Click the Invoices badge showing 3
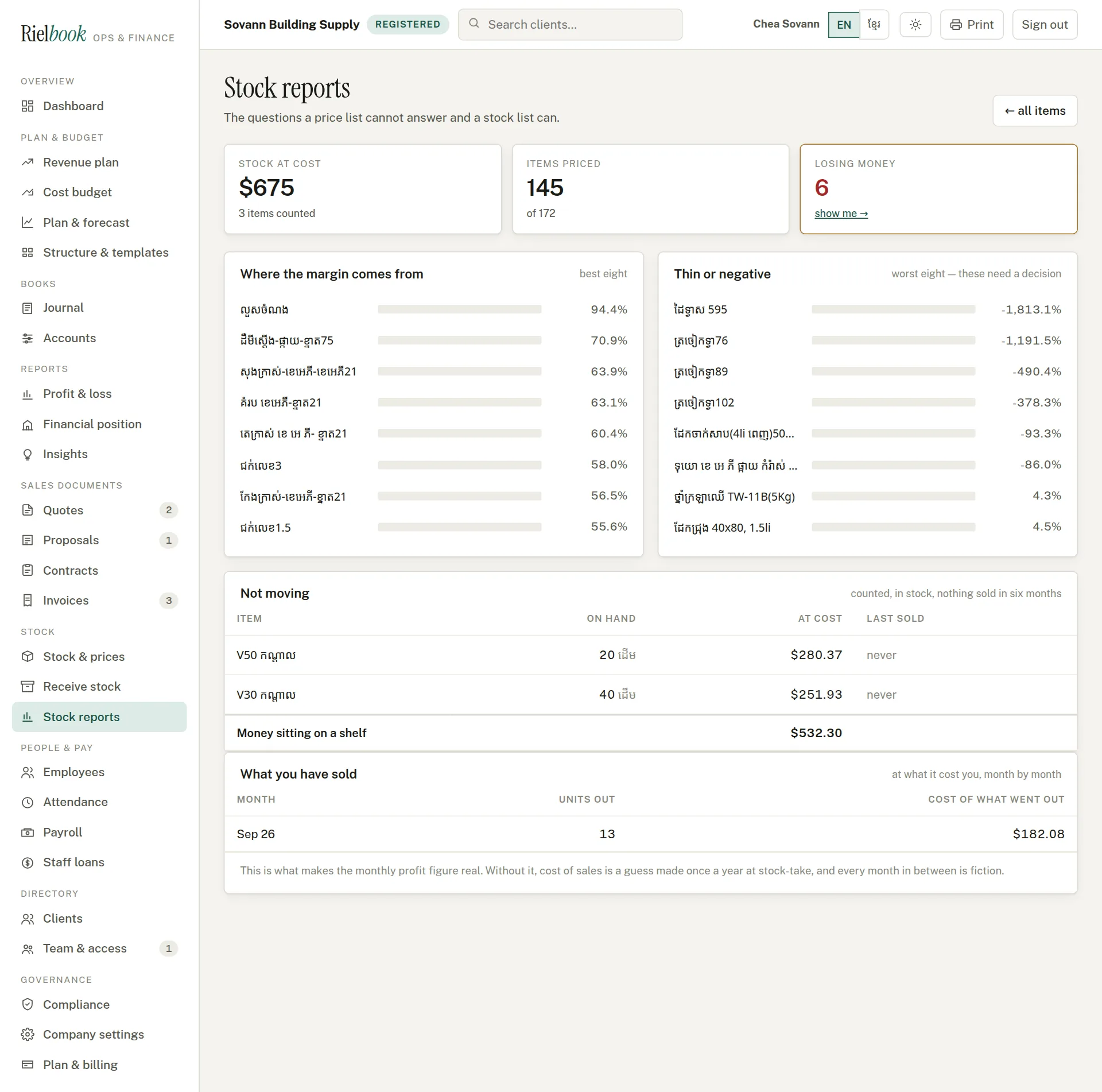 [169, 601]
